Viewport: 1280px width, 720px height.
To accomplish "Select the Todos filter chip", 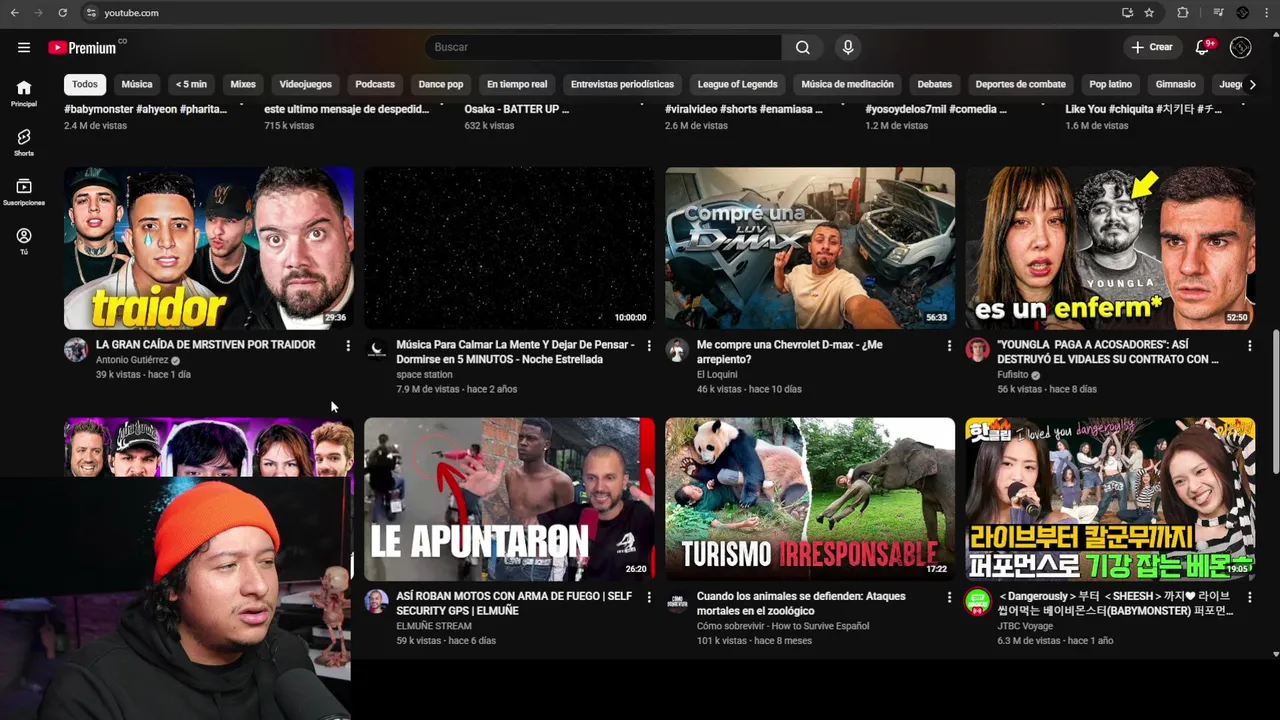I will pyautogui.click(x=85, y=85).
